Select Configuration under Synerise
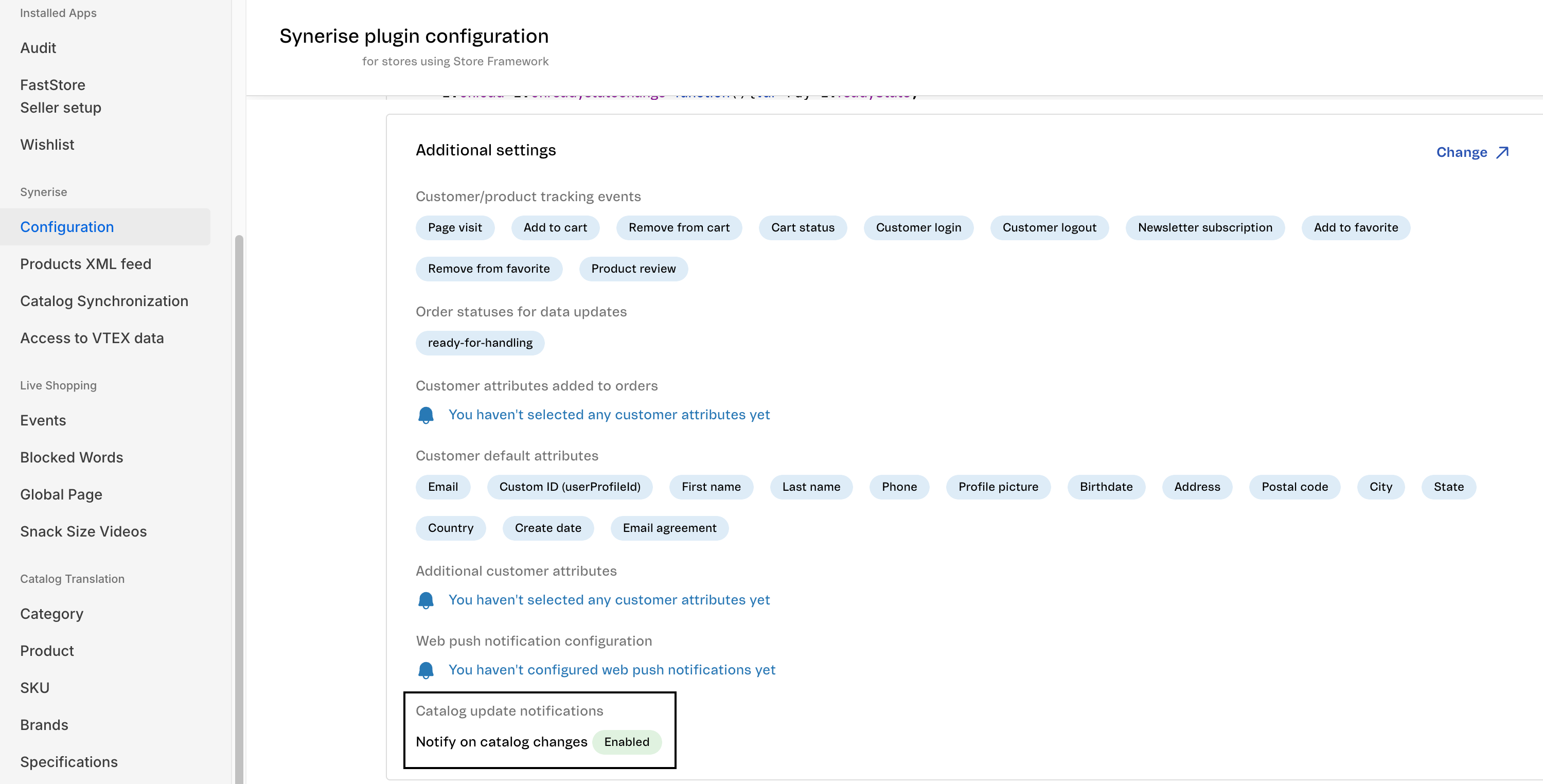This screenshot has width=1543, height=784. (x=105, y=227)
